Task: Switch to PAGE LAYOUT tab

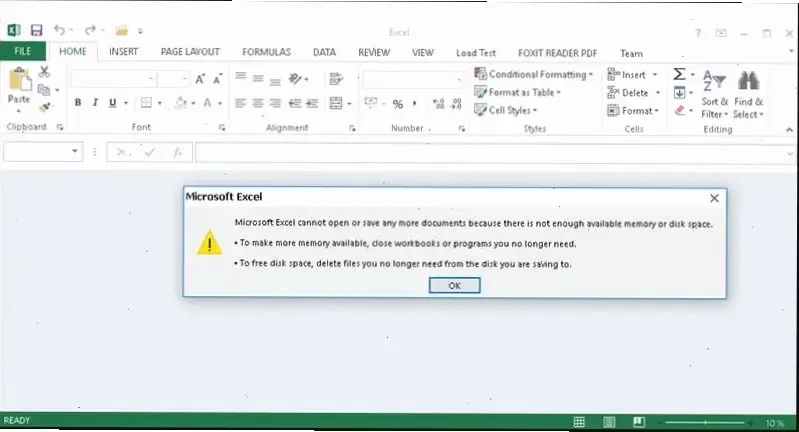Action: coord(190,52)
